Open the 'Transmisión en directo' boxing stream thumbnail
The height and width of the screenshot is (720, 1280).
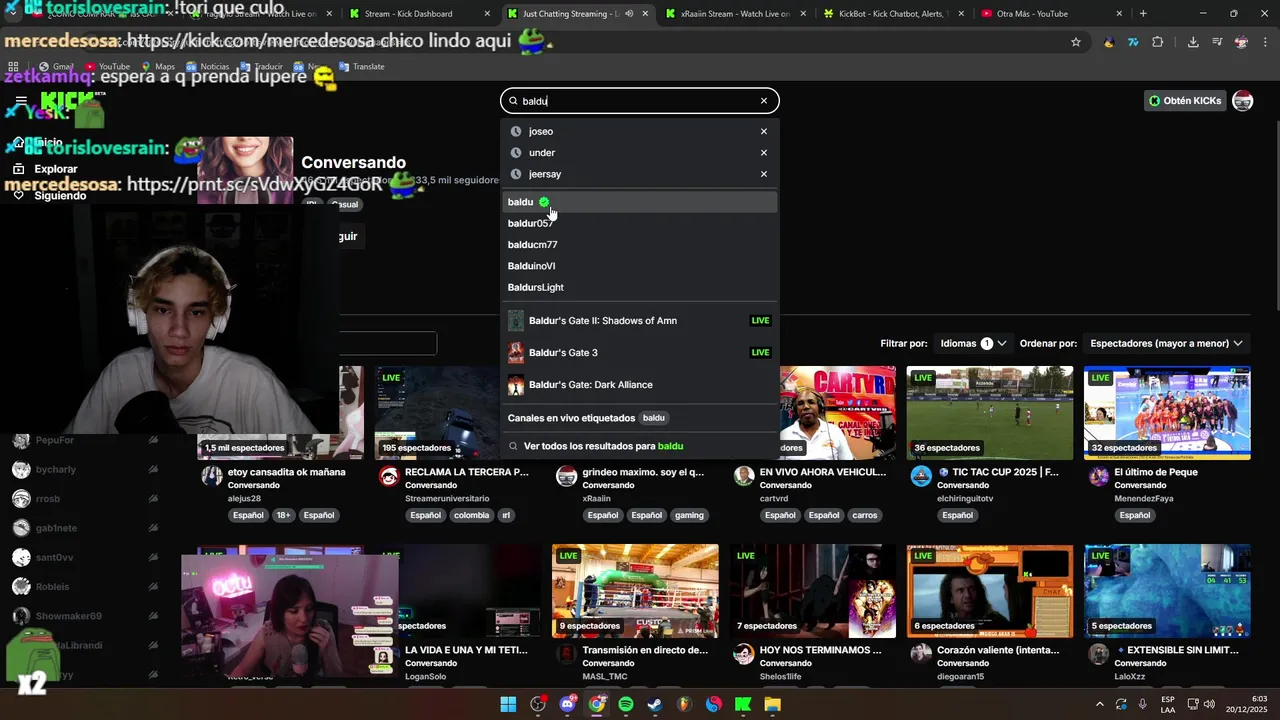635,591
